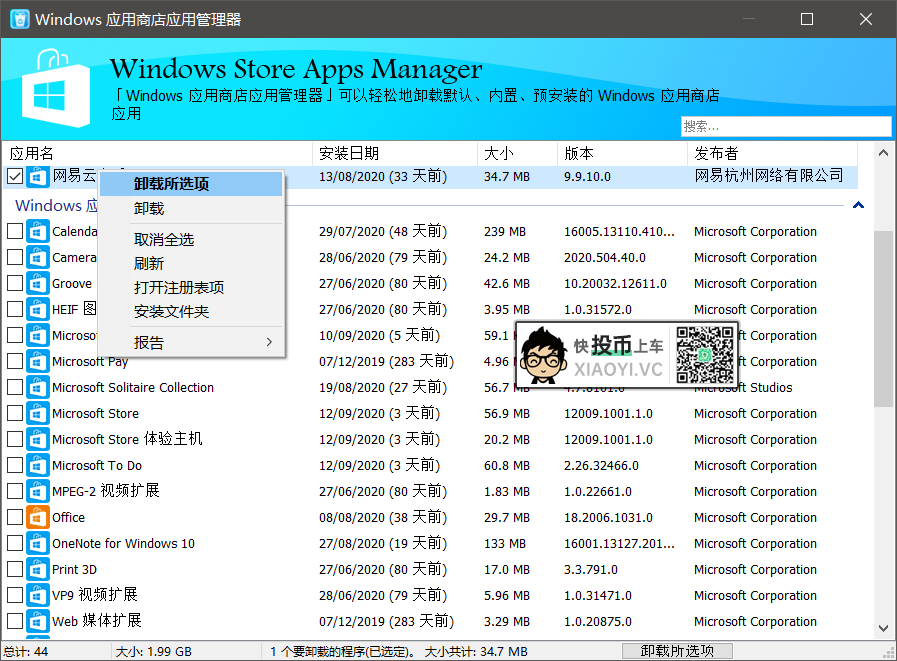
Task: Click the Microsoft Store app icon
Action: (38, 414)
